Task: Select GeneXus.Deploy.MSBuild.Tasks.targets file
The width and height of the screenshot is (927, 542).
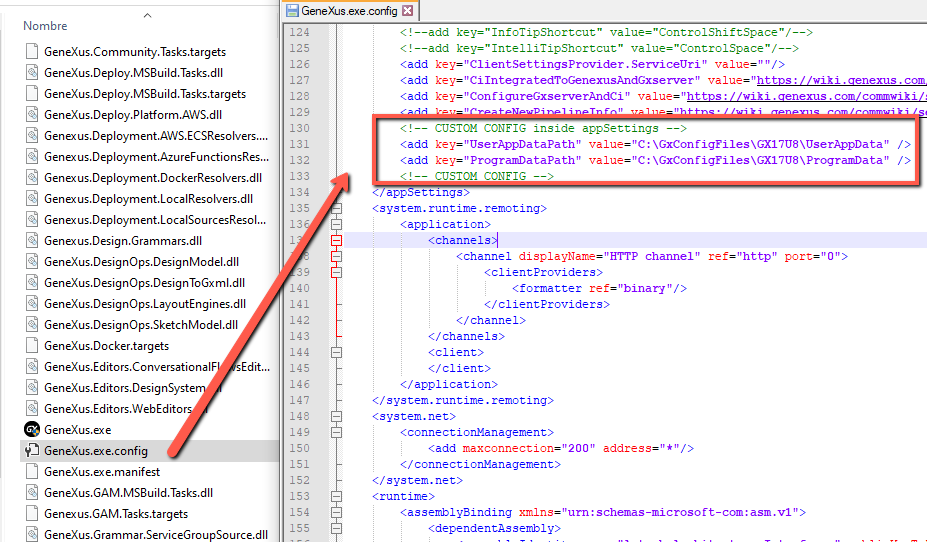Action: tap(145, 94)
